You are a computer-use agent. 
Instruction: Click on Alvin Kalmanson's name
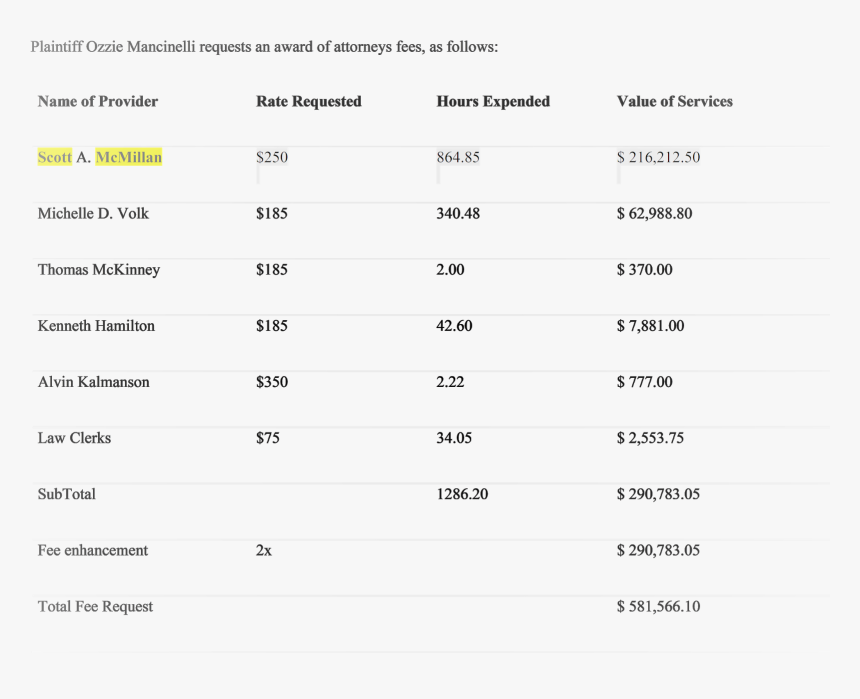click(93, 382)
